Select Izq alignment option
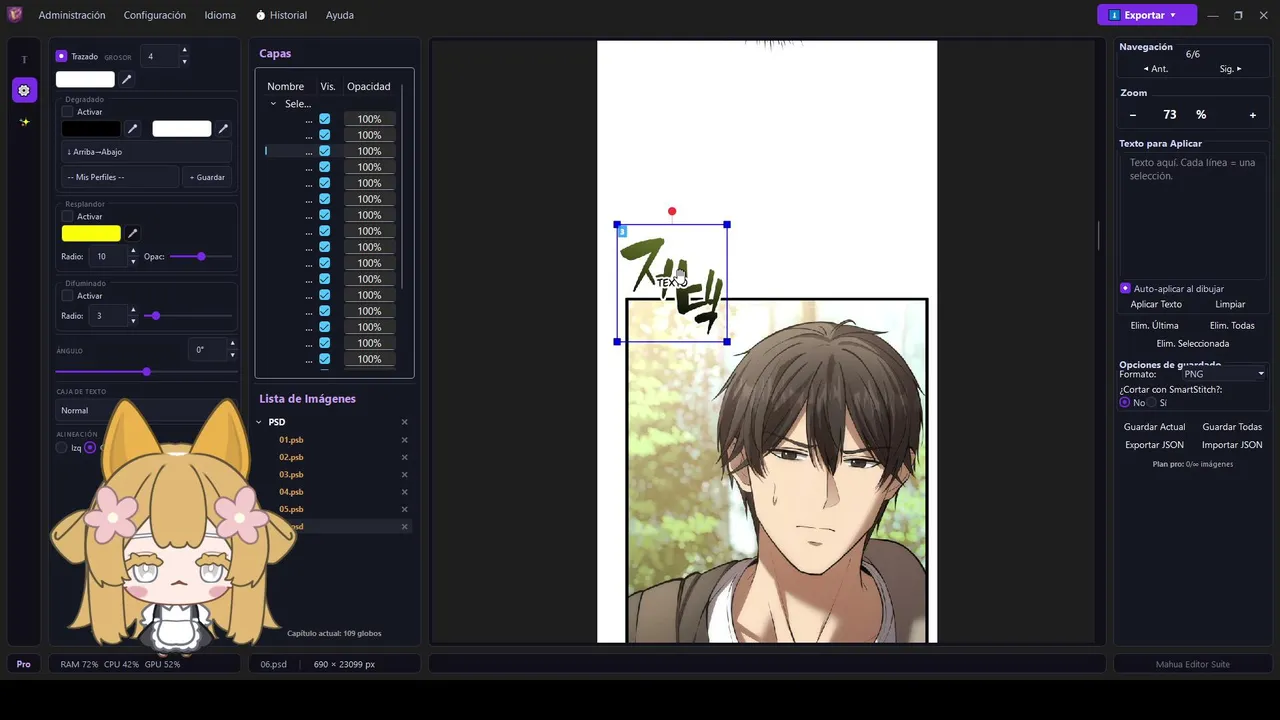The image size is (1280, 720). (x=62, y=448)
